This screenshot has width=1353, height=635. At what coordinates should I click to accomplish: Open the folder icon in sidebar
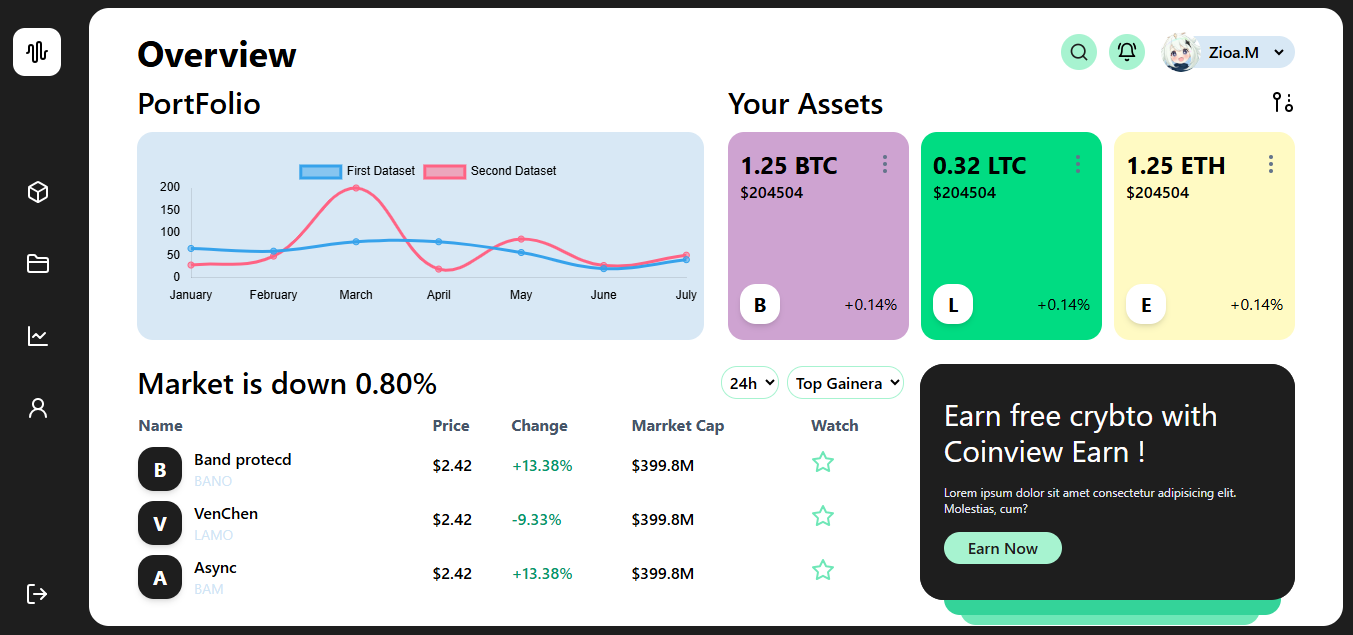point(38,264)
